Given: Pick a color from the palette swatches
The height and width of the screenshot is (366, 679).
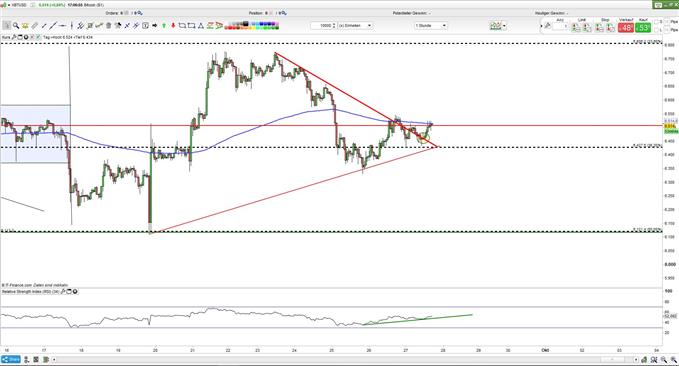Looking at the screenshot, I should click(252, 26).
